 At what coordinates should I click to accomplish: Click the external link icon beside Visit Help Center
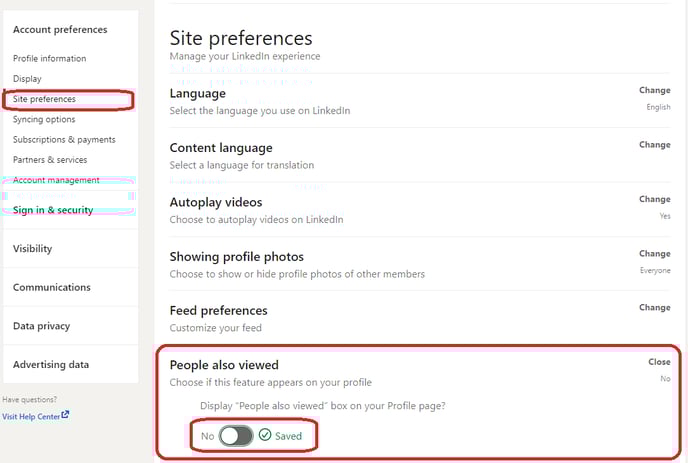[65, 415]
